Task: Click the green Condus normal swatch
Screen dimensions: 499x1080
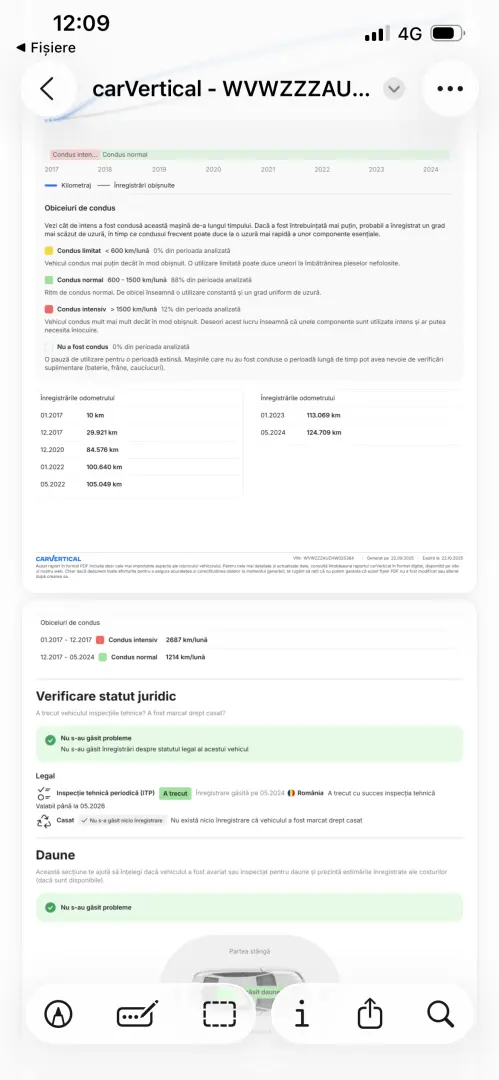Action: pos(48,280)
